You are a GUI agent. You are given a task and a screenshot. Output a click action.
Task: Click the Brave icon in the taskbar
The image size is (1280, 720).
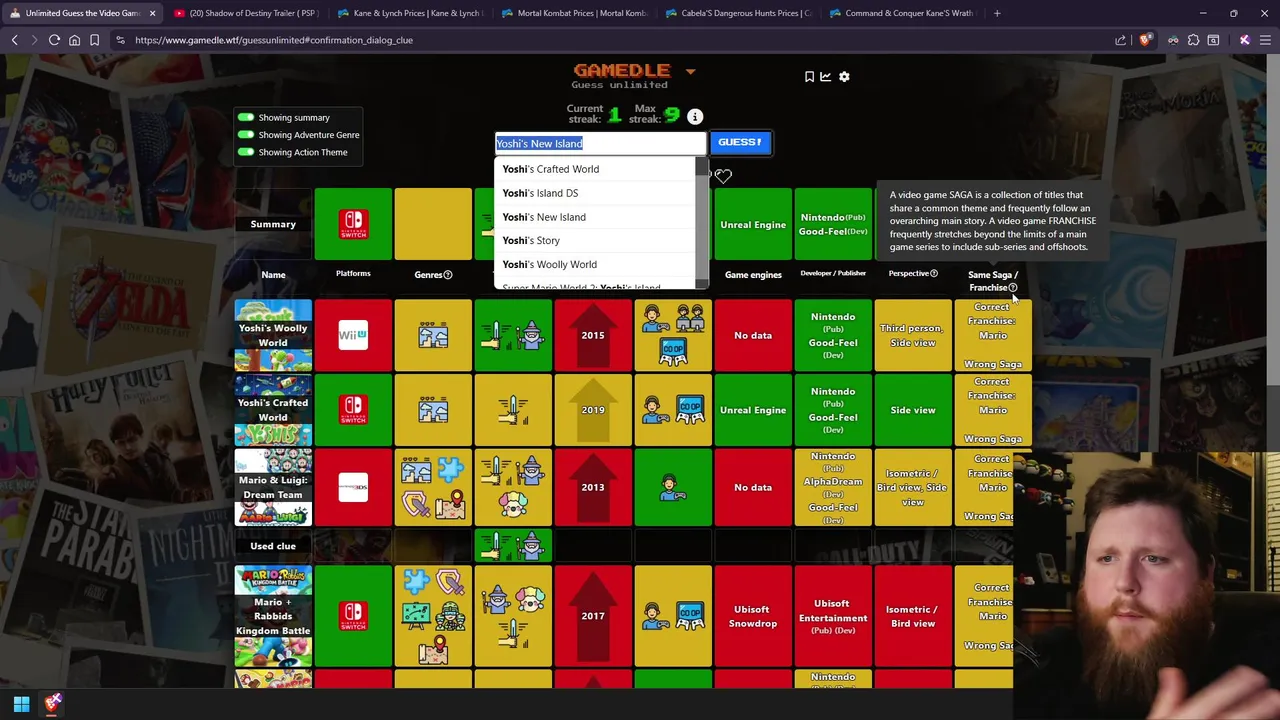(x=53, y=704)
